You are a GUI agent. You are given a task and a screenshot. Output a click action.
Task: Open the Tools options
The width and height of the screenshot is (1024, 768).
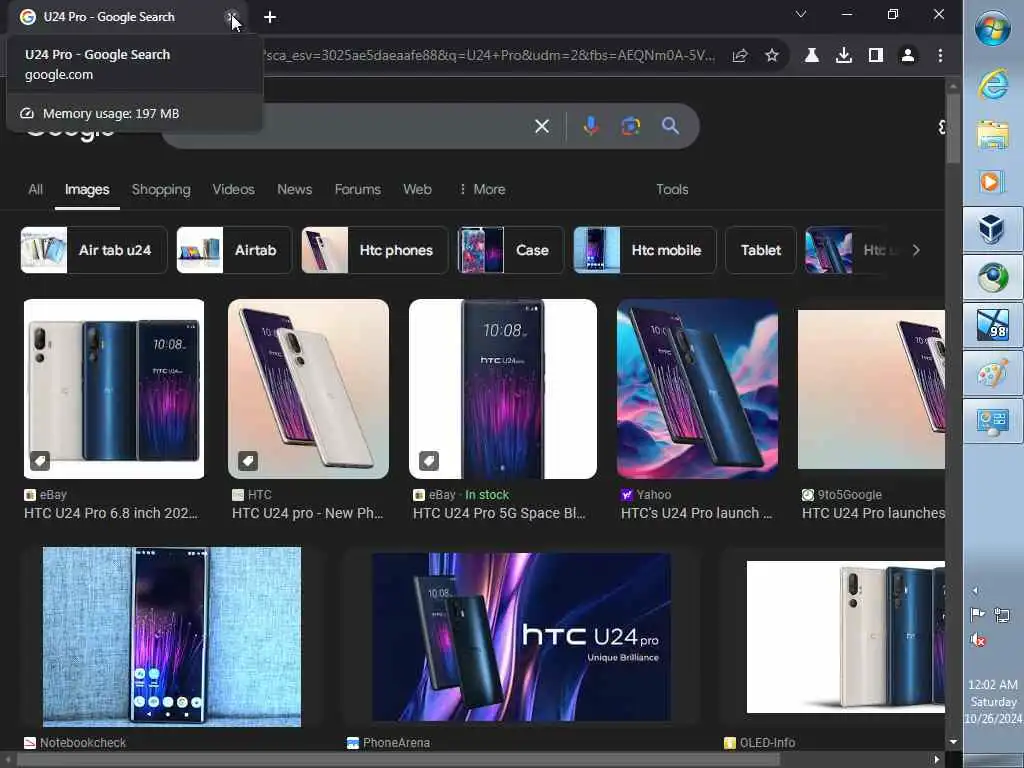click(x=672, y=189)
